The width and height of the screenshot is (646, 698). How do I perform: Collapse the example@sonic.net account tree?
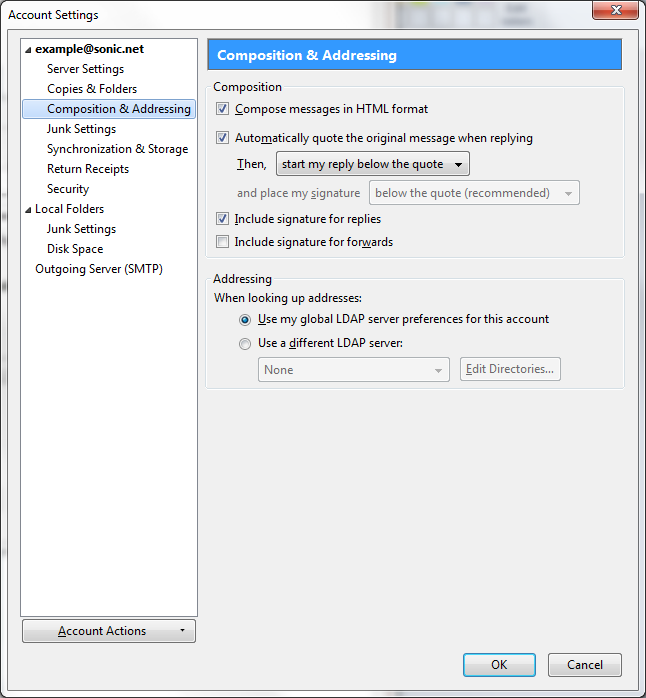29,49
